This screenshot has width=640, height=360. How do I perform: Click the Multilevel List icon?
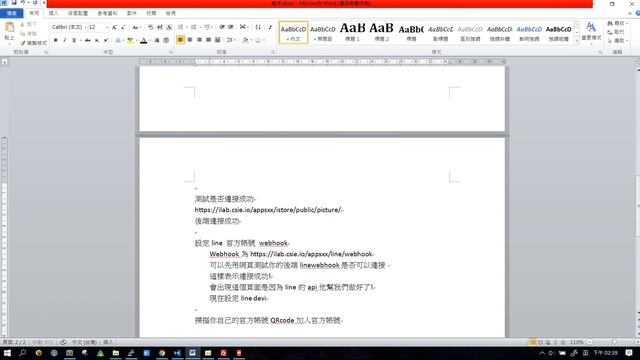click(208, 27)
